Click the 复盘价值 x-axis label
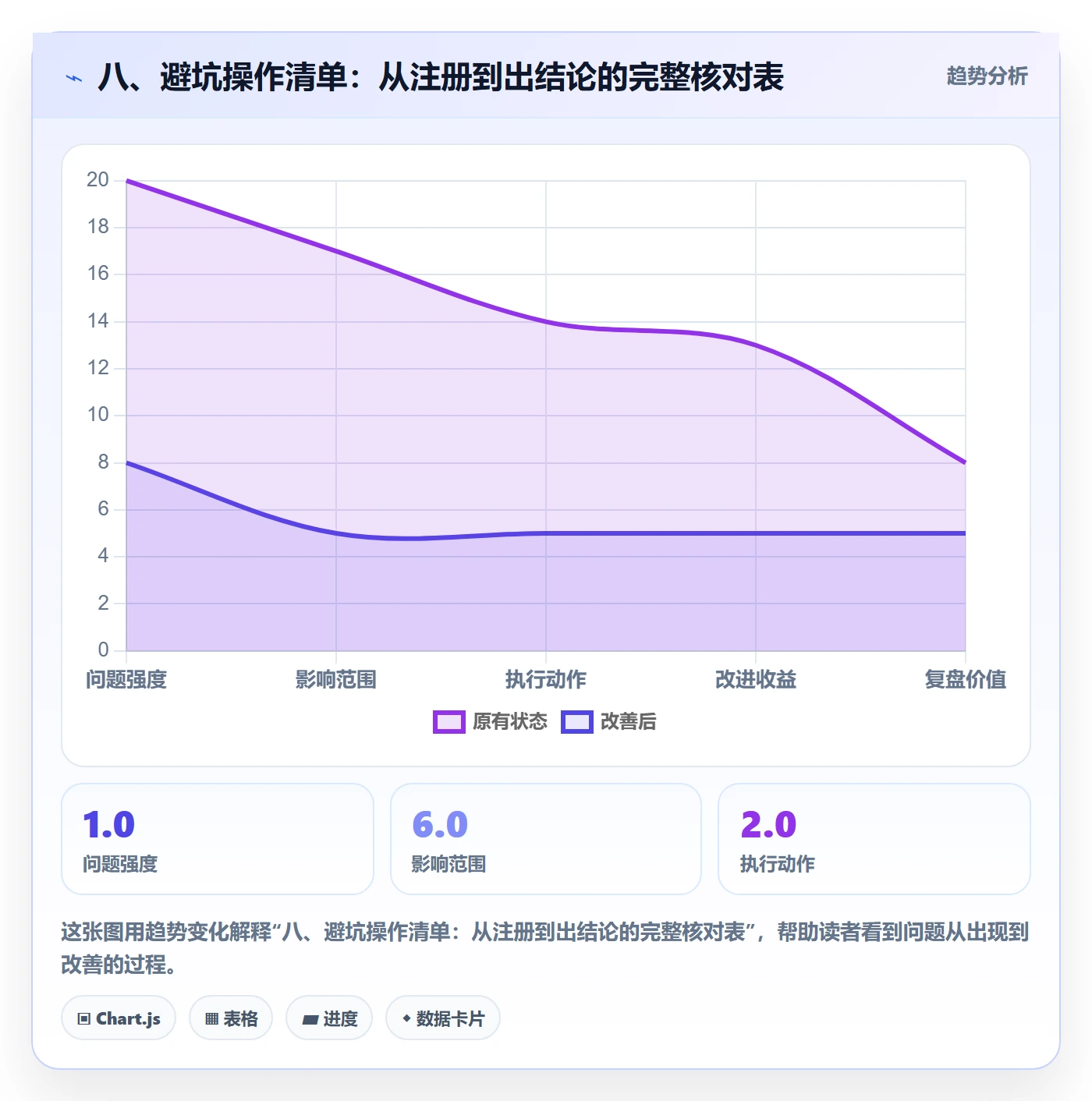This screenshot has height=1101, width=1092. (966, 680)
